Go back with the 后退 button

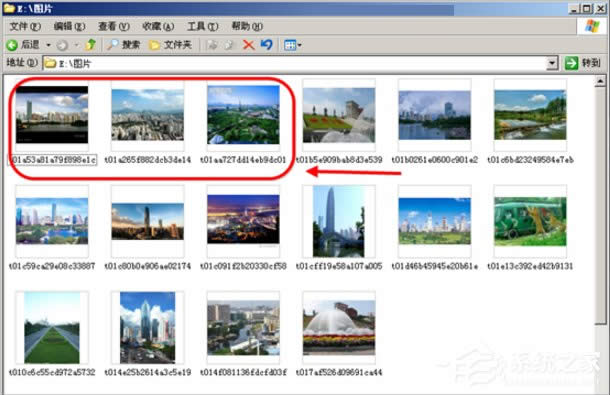tap(23, 45)
